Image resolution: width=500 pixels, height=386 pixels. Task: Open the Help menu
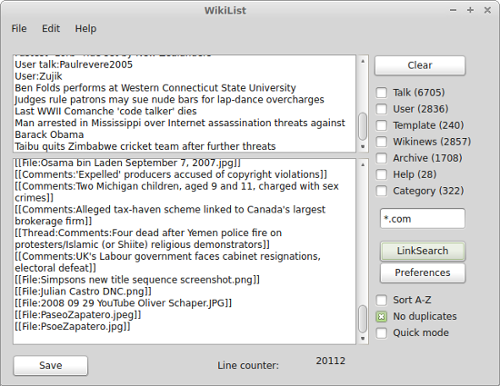(x=85, y=29)
